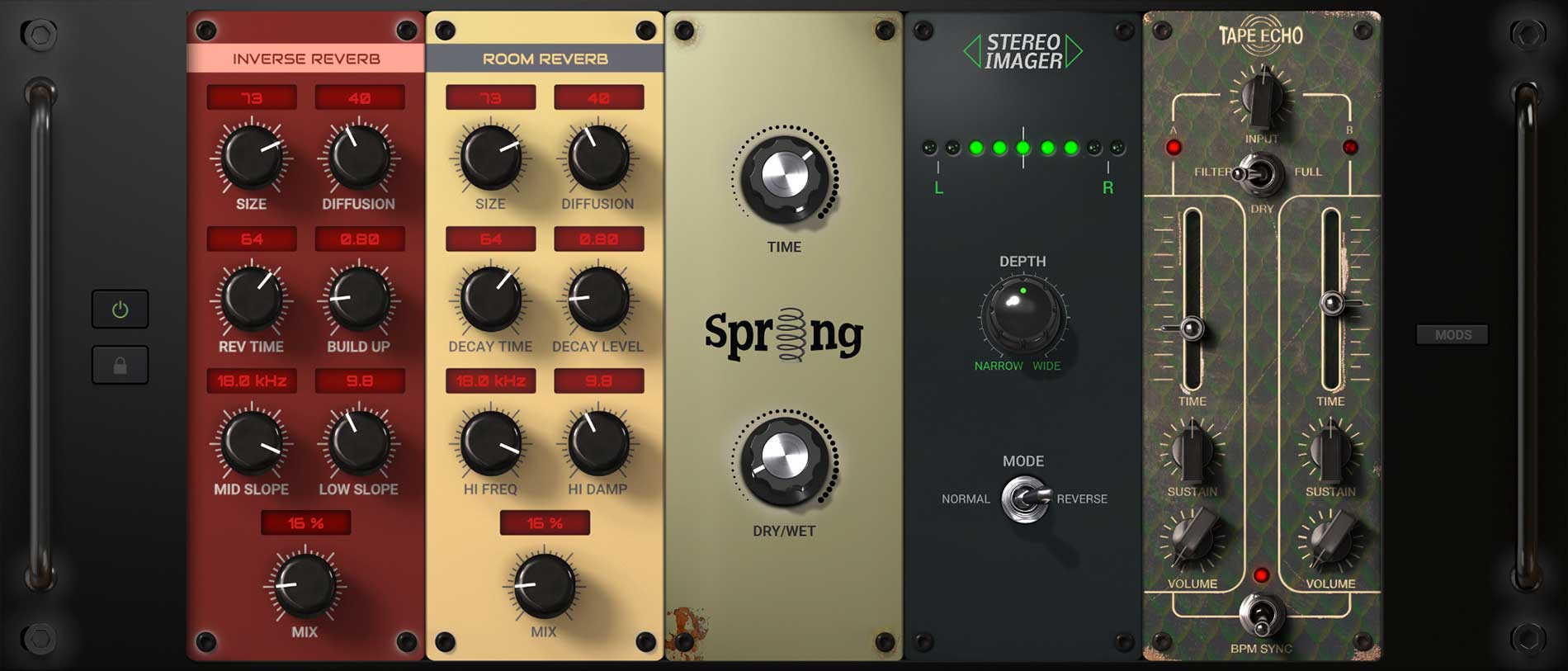Click the left Tape Echo TIME slider handle
Viewport: 1568px width, 671px height.
point(1190,328)
